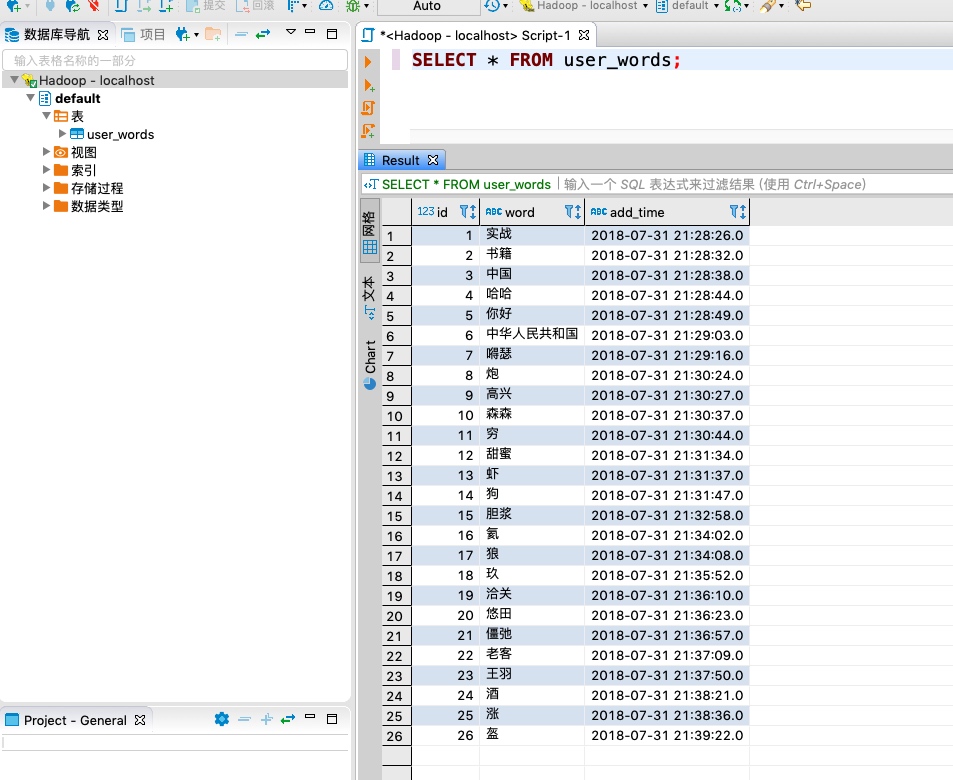Click the green refresh arrows icon in top toolbar
This screenshot has width=953, height=780.
pyautogui.click(x=733, y=5)
